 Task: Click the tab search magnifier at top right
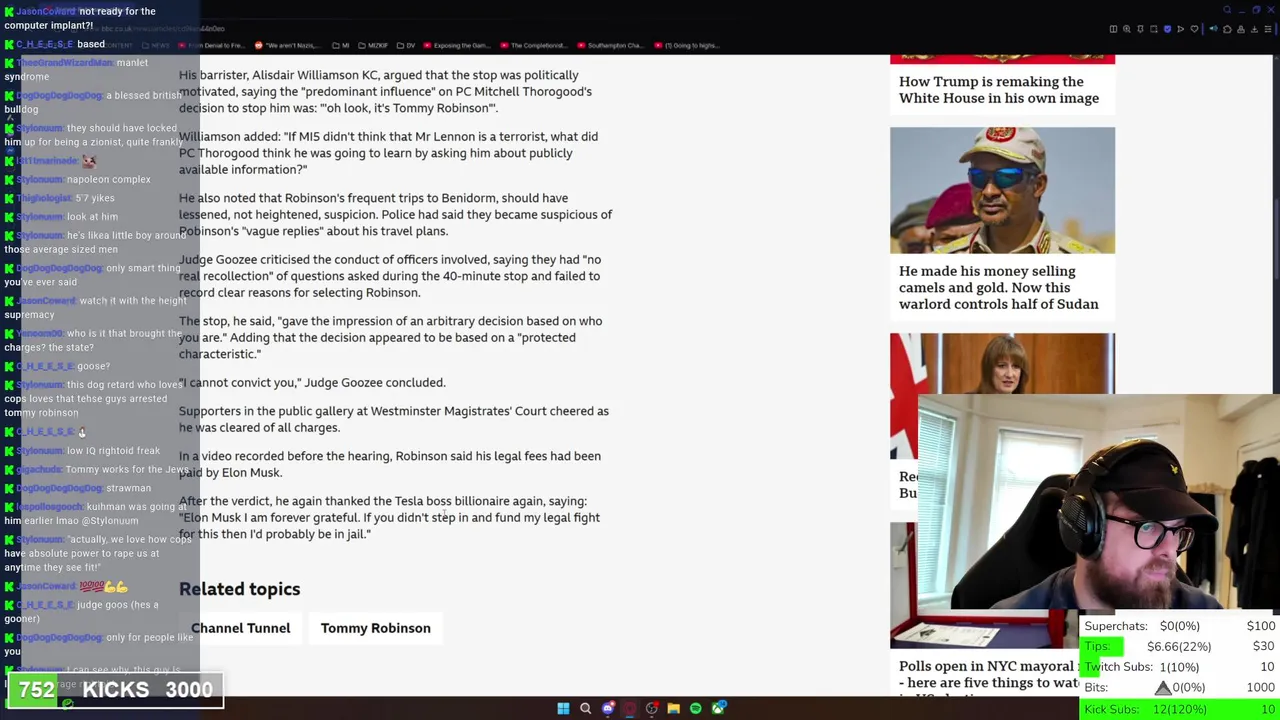click(x=1227, y=10)
